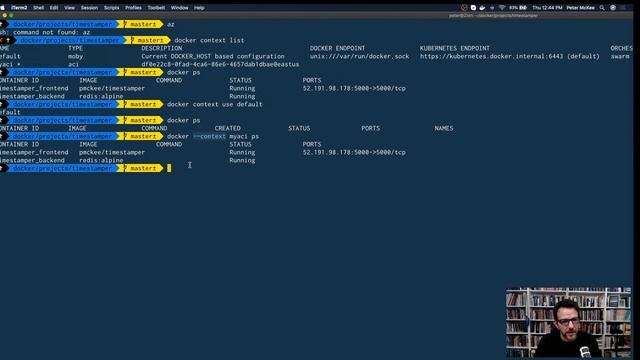This screenshot has height=360, width=640.
Task: Open the Wi-Fi status menu
Action: coord(502,7)
